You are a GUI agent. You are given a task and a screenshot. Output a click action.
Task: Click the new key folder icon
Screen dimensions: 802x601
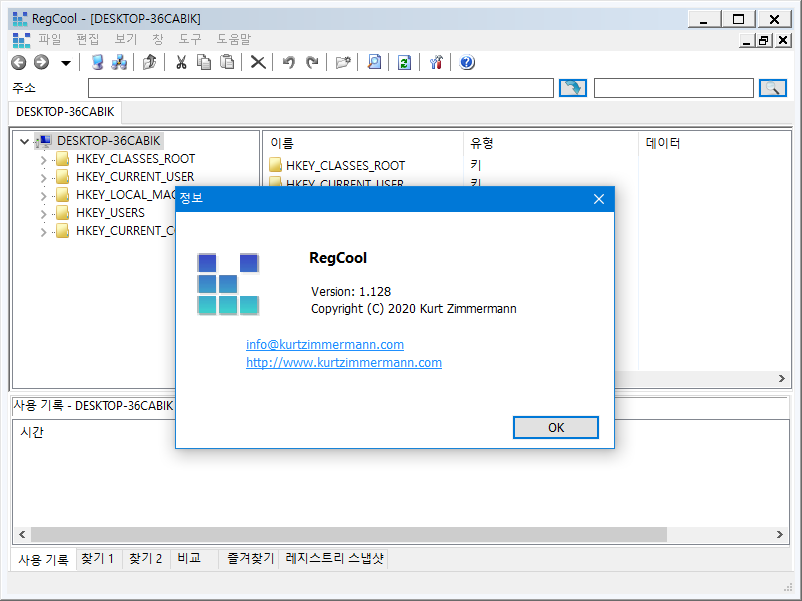pyautogui.click(x=343, y=62)
